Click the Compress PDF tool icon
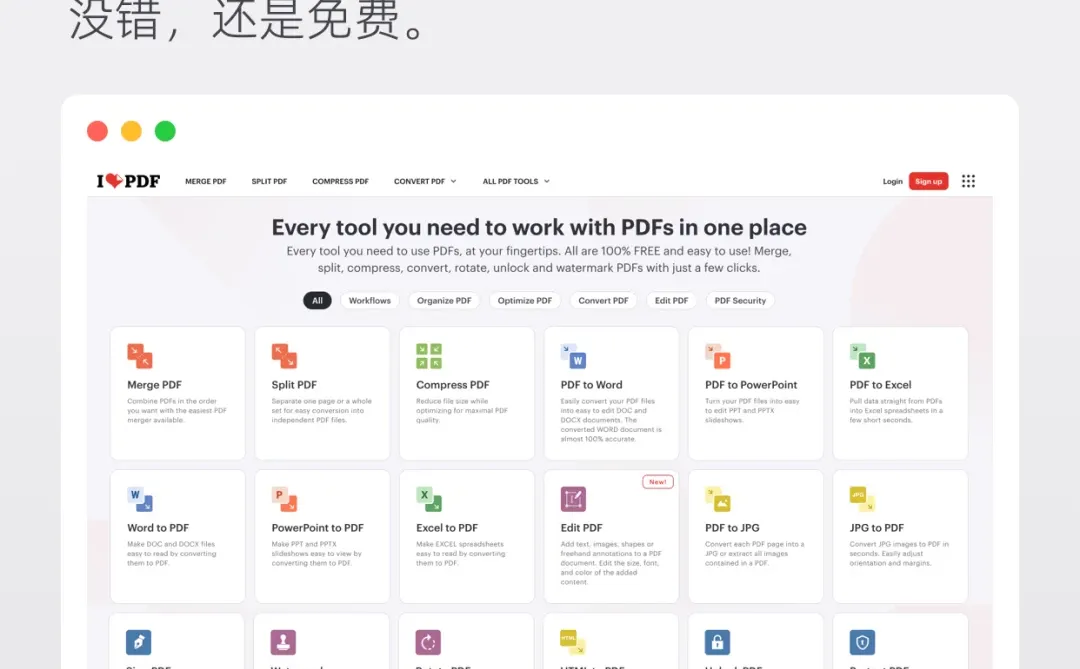The height and width of the screenshot is (669, 1080). [x=429, y=356]
